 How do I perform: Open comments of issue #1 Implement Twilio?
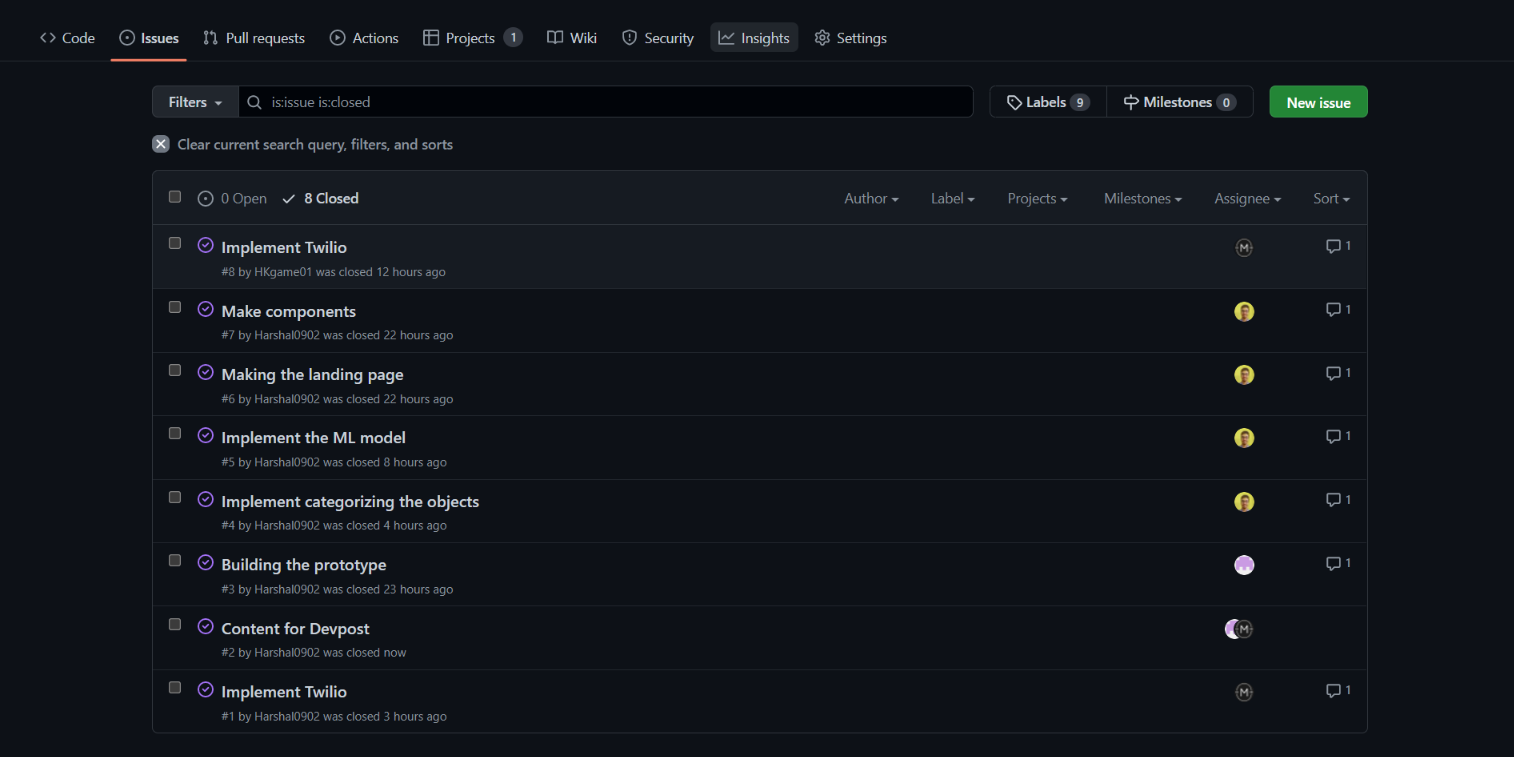tap(1338, 690)
